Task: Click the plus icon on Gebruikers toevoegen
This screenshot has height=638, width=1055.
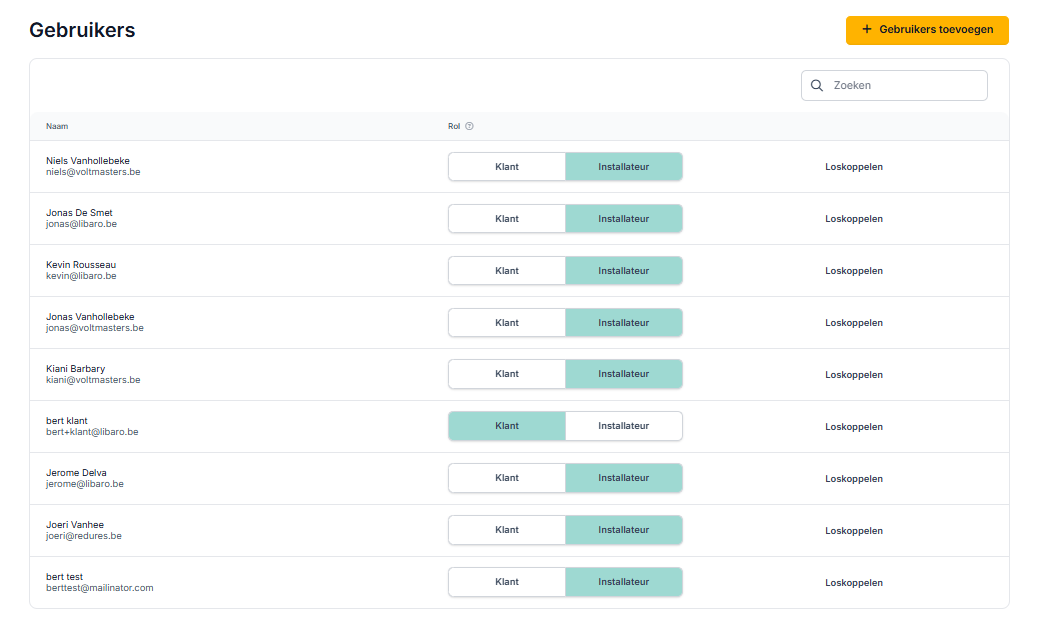Action: (x=866, y=30)
